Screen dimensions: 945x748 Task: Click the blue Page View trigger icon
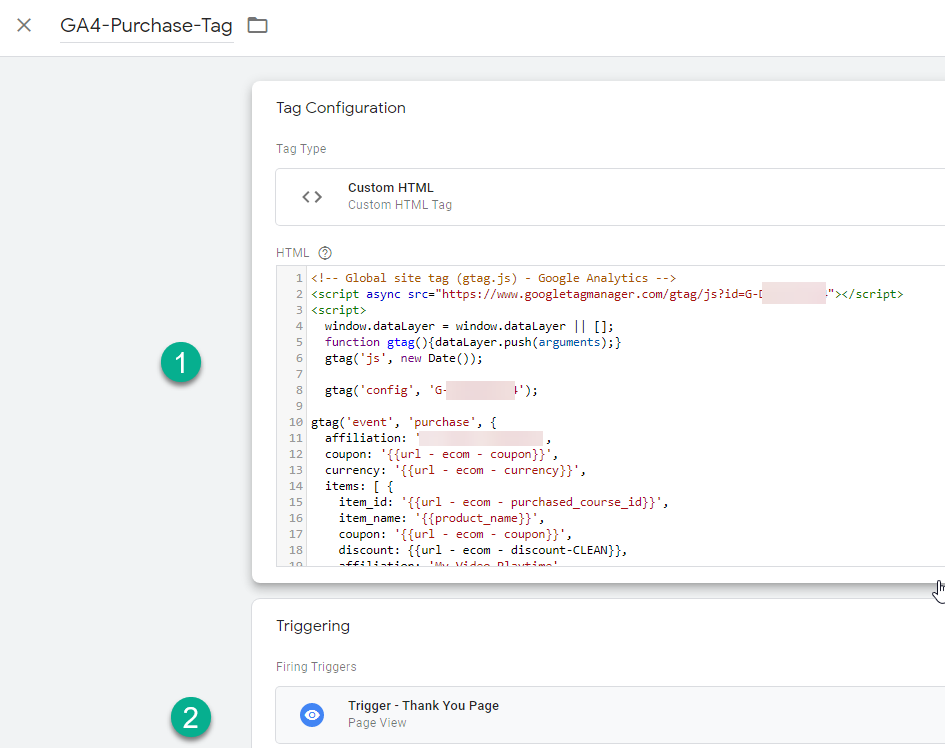[312, 714]
